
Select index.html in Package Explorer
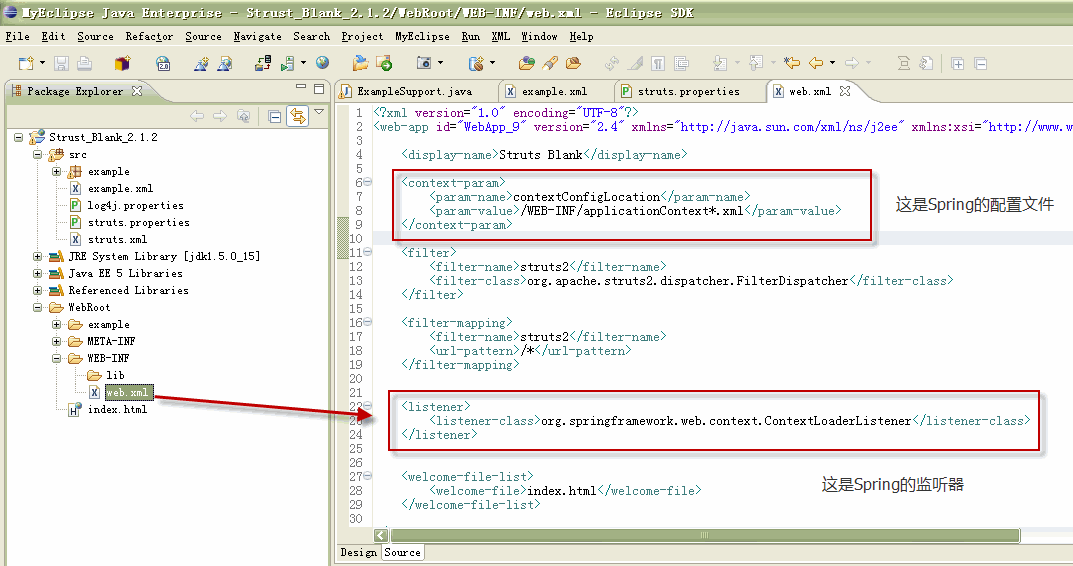tap(117, 409)
